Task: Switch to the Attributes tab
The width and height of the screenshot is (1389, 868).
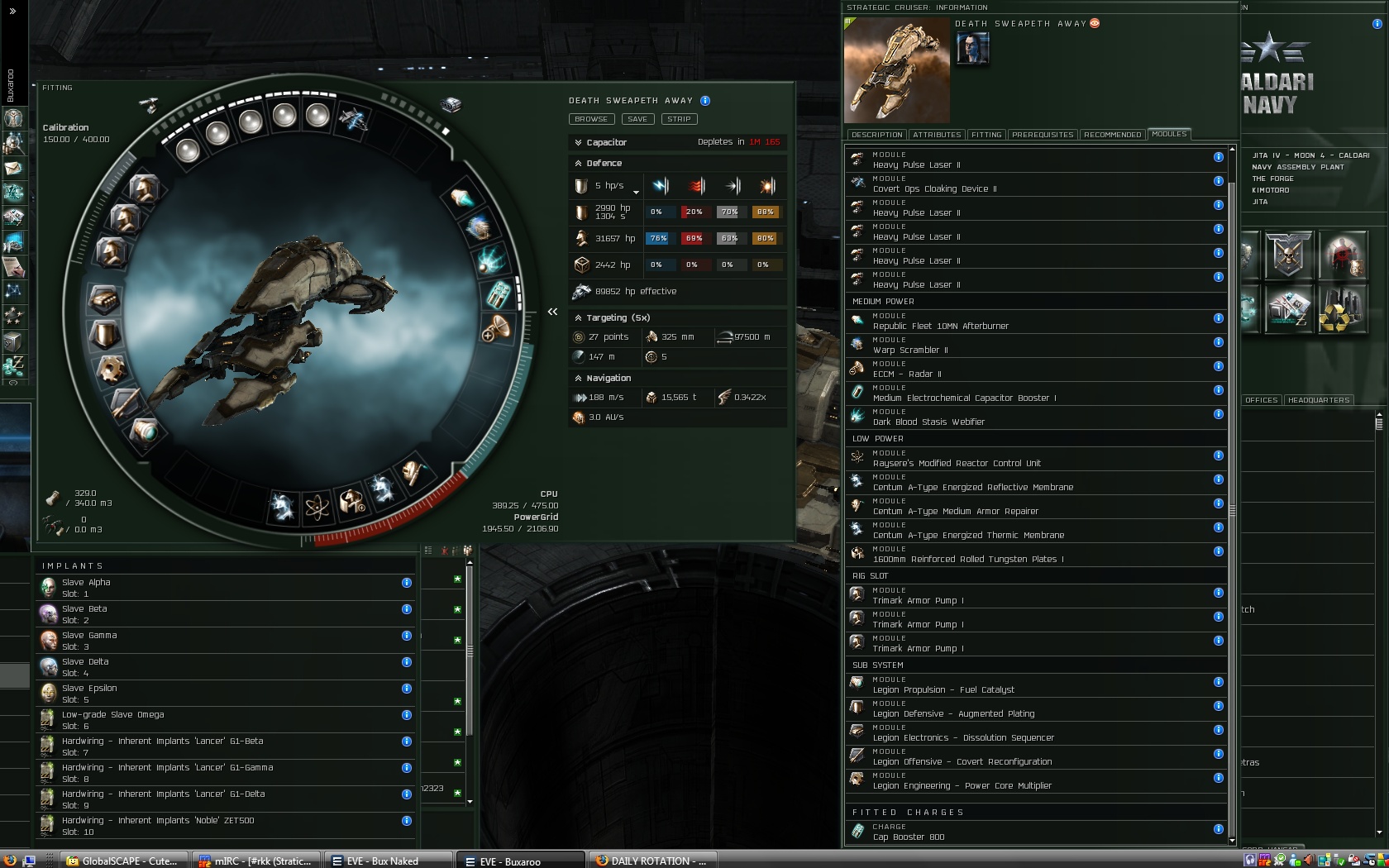Action: pyautogui.click(x=937, y=135)
